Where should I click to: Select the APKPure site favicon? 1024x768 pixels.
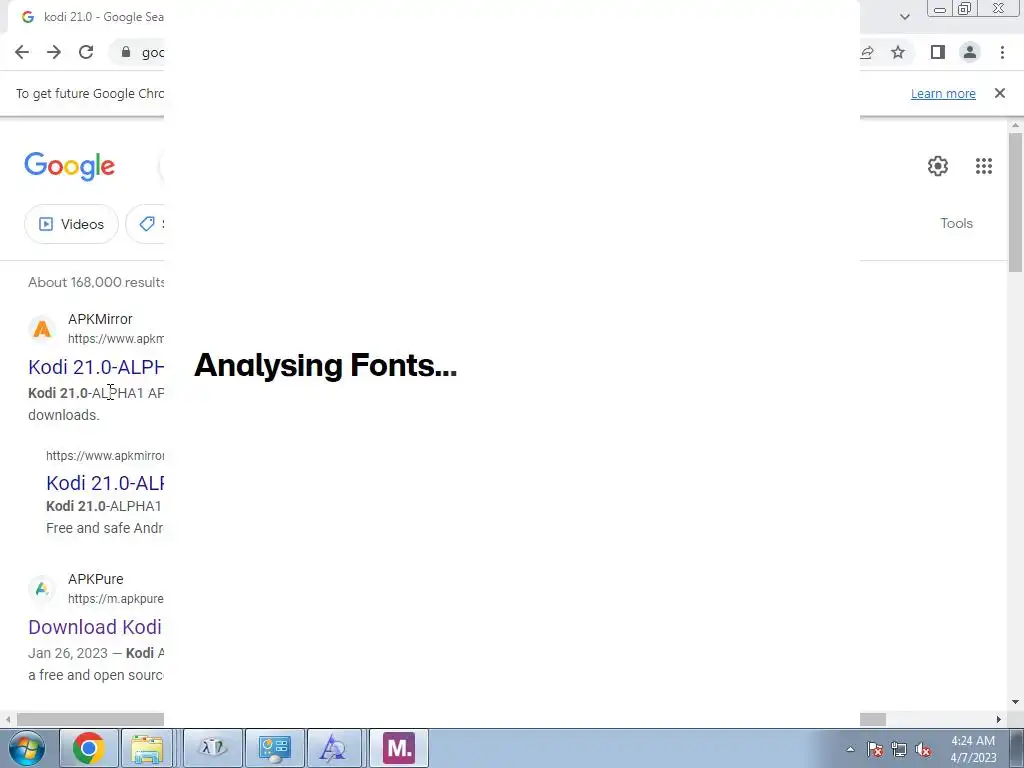point(42,589)
